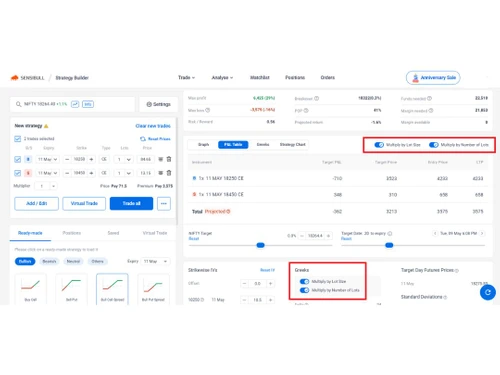
Task: Click the NIFTY Target slider handle
Action: click(x=260, y=245)
